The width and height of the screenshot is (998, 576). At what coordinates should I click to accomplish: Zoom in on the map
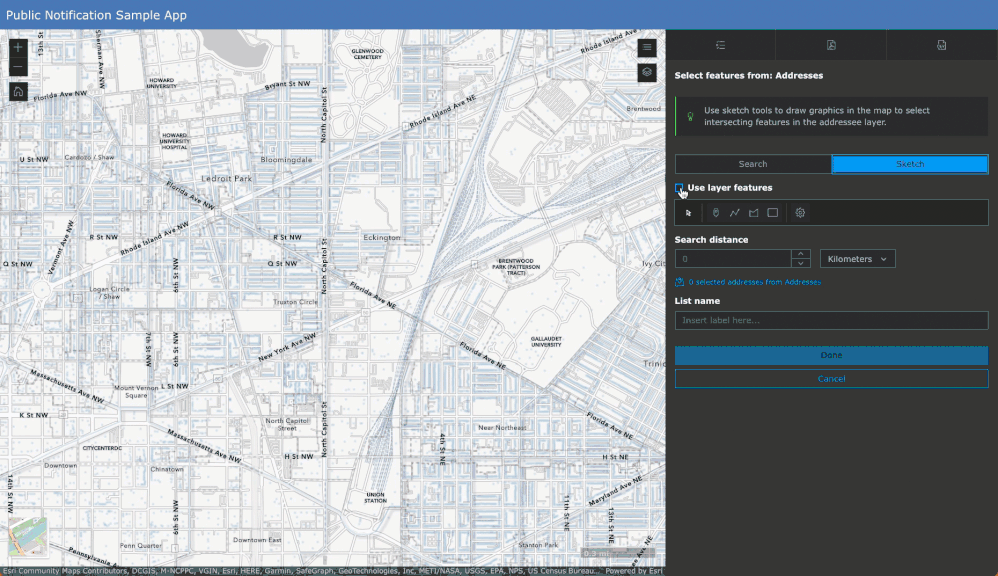coord(18,47)
